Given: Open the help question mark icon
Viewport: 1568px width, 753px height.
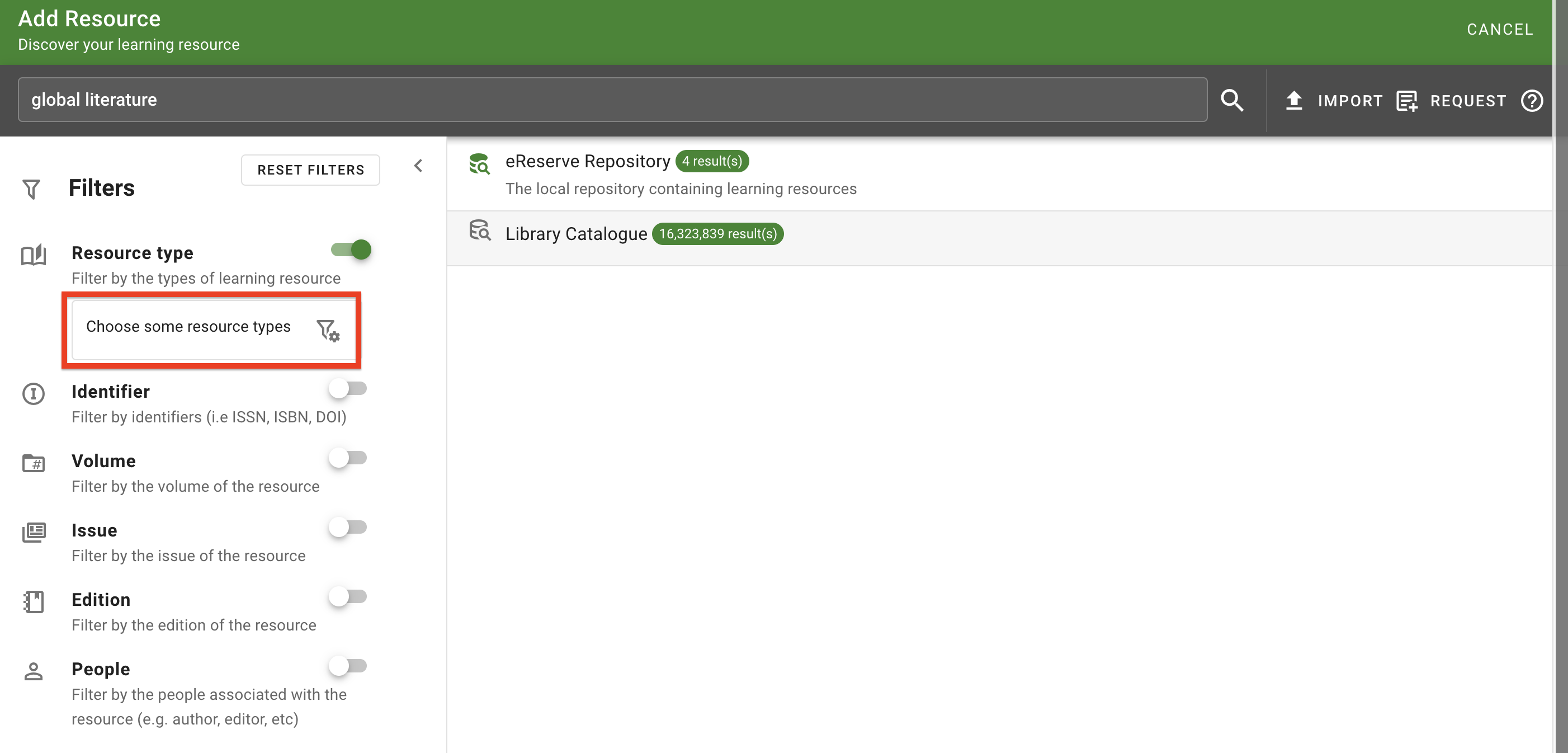Looking at the screenshot, I should pos(1532,101).
